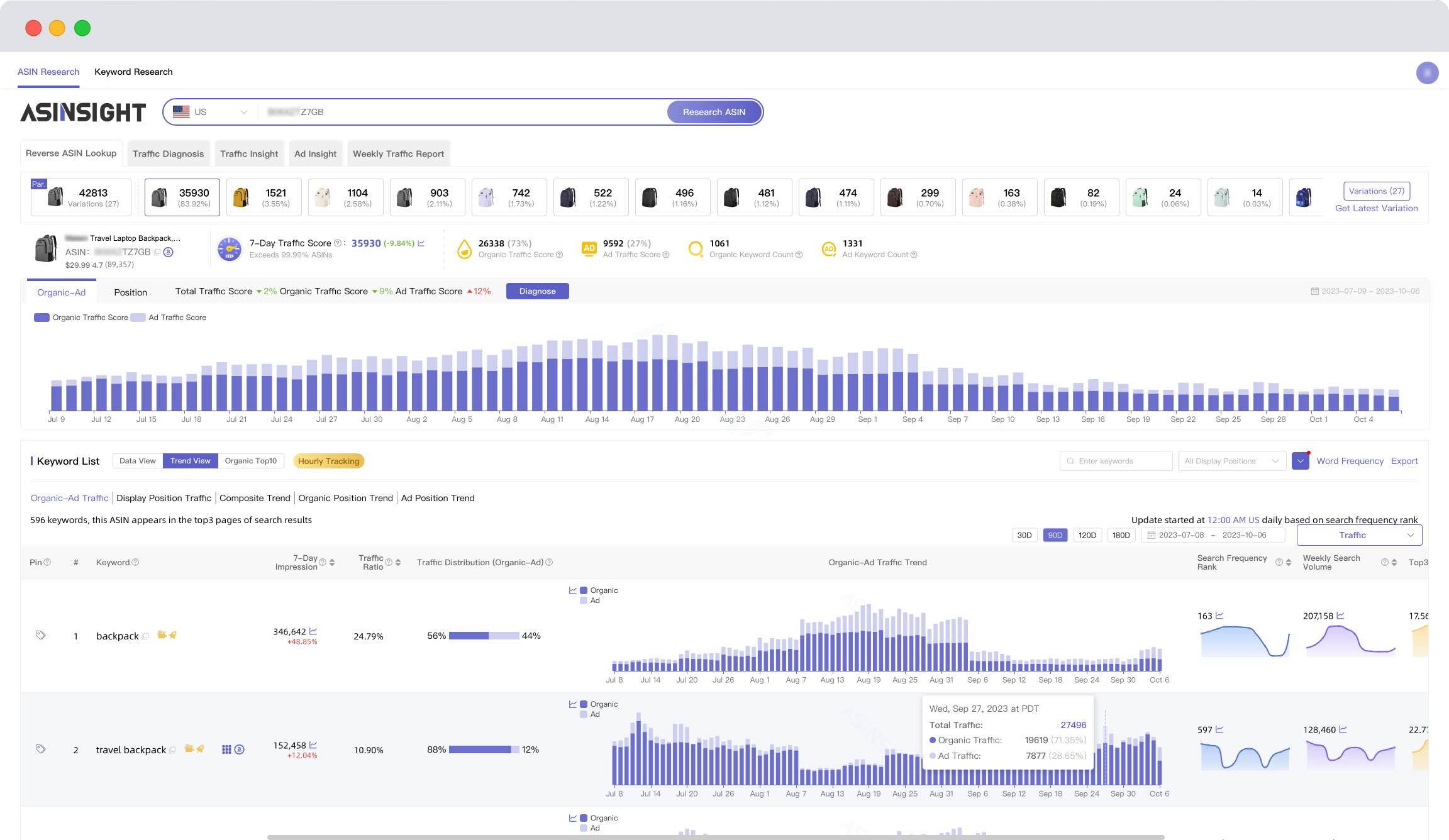Open the Ad Insight tab
1449x840 pixels.
(x=315, y=153)
